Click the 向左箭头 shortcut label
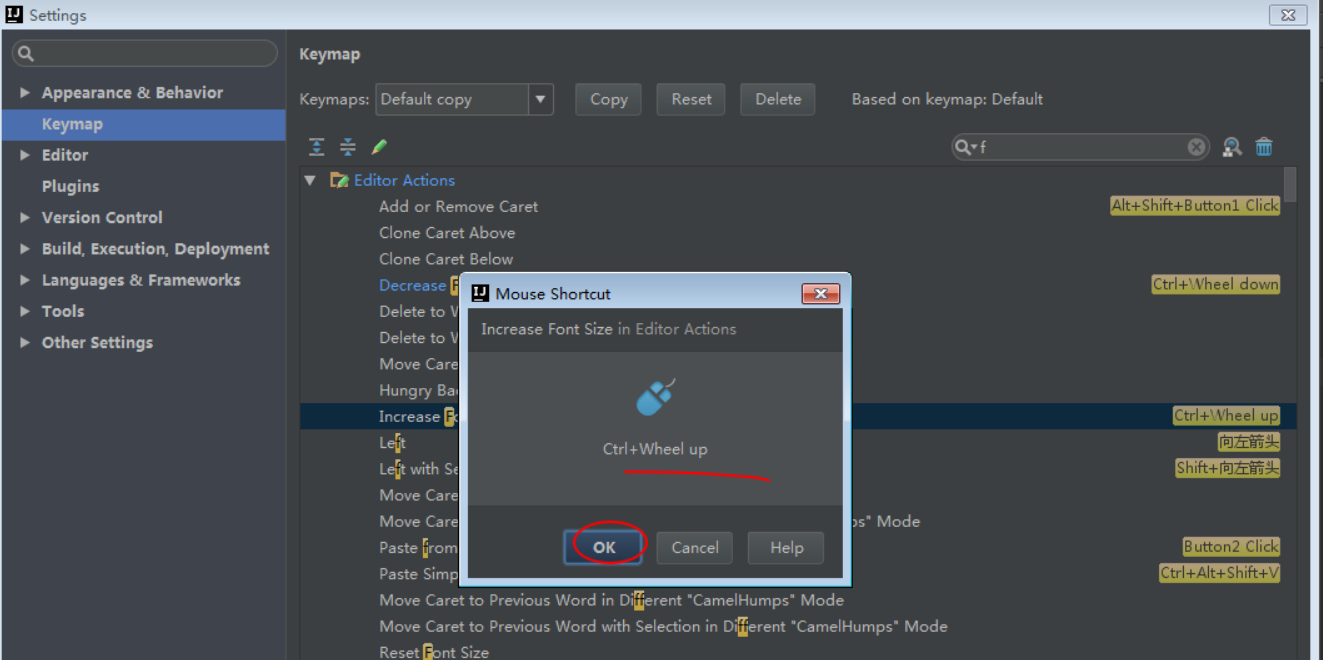 (1249, 442)
